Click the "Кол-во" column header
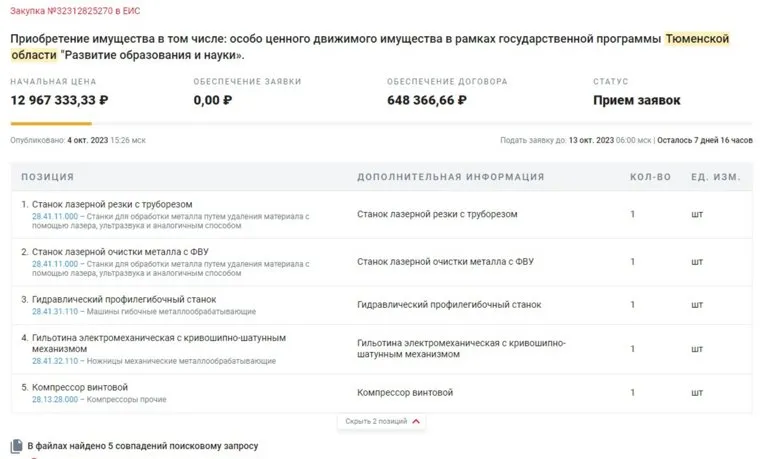Image resolution: width=760 pixels, height=459 pixels. [650, 177]
